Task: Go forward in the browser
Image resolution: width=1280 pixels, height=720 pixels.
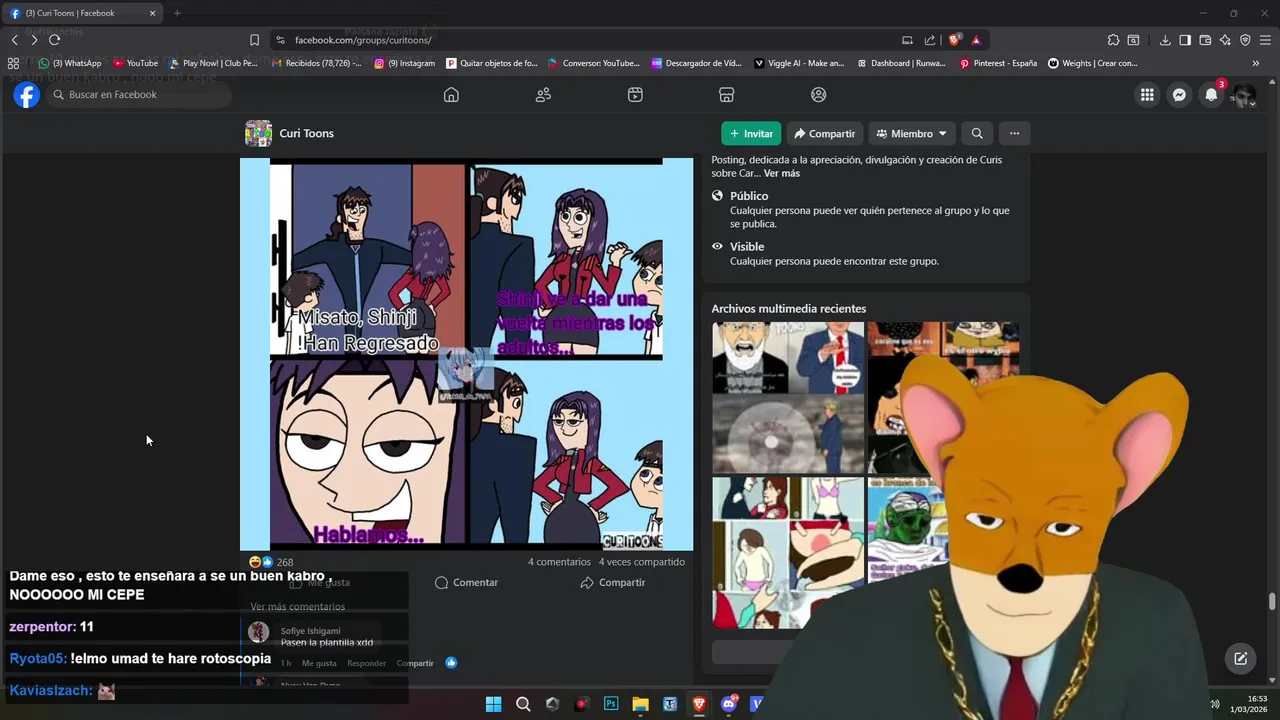Action: click(x=34, y=40)
